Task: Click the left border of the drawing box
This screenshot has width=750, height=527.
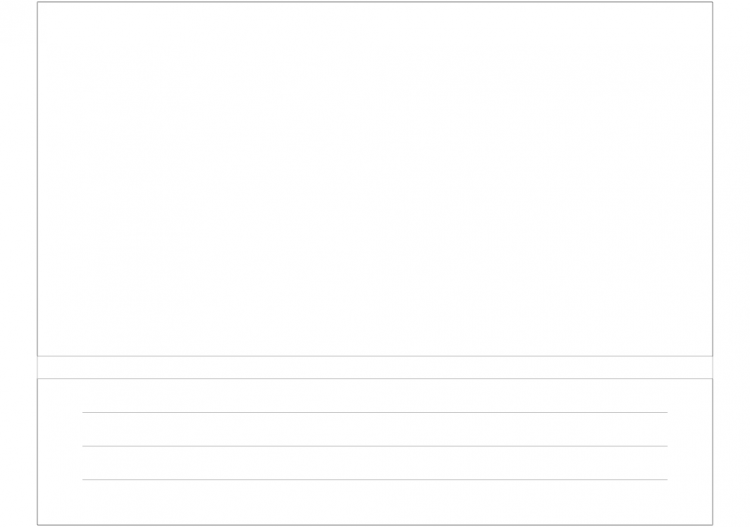Action: pos(37,179)
